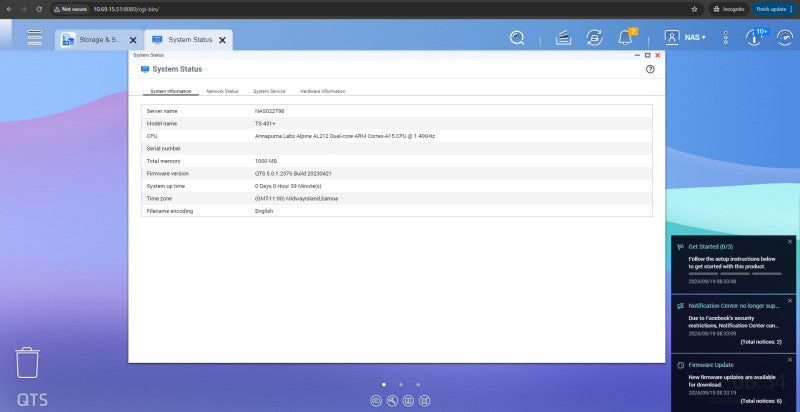800x412 pixels.
Task: Open the info icon with 10+ badge
Action: click(754, 38)
